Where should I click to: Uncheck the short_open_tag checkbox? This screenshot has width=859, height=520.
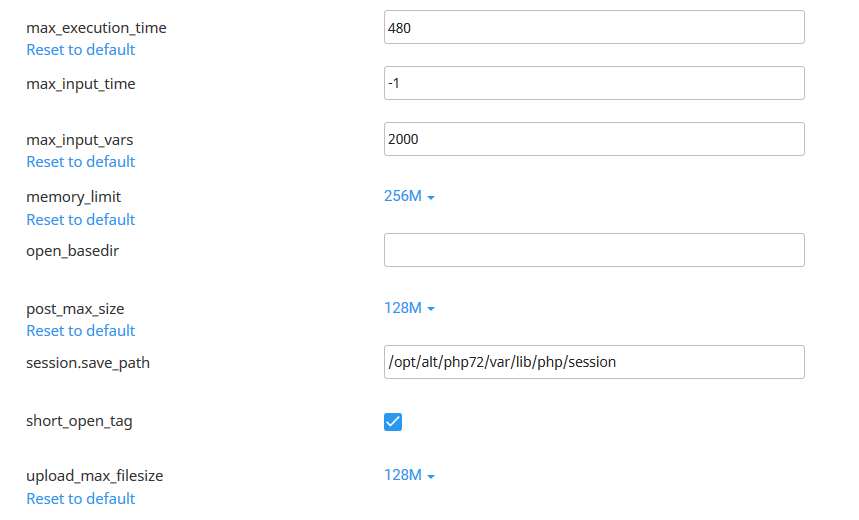[393, 422]
